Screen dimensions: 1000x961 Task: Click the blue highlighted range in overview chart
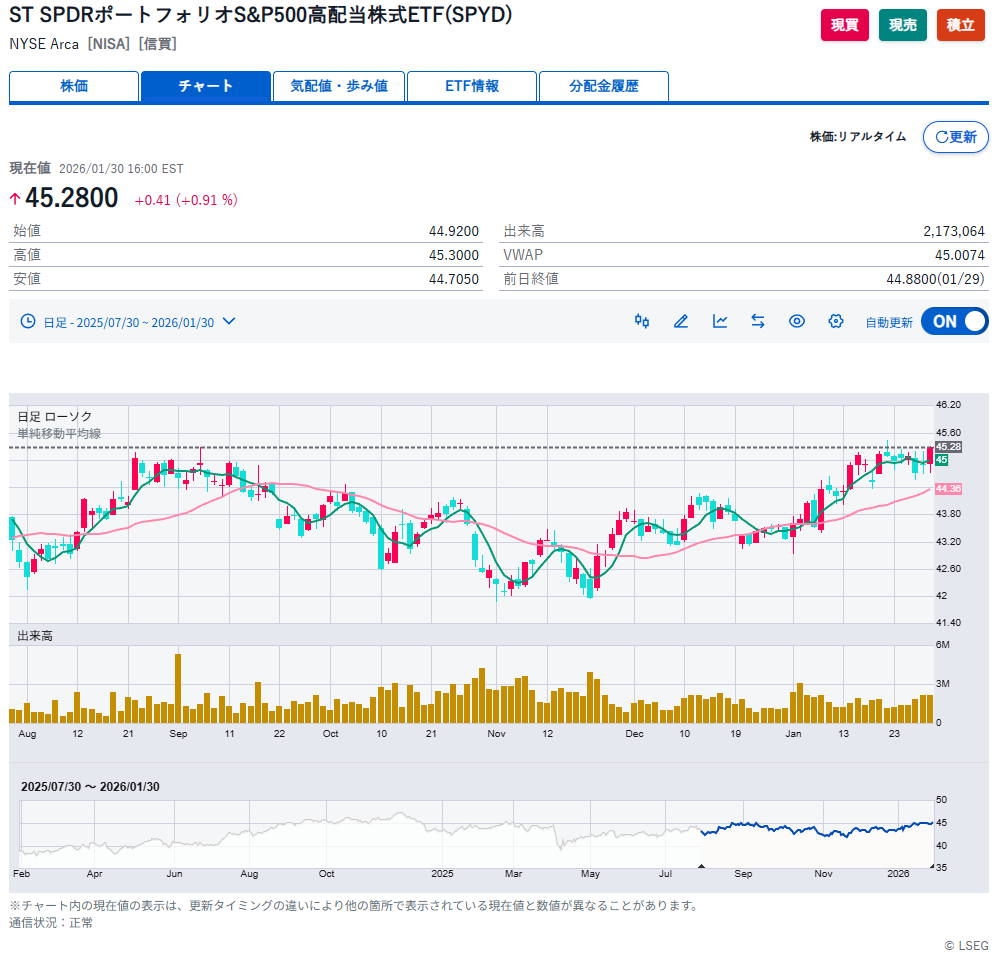tap(815, 829)
